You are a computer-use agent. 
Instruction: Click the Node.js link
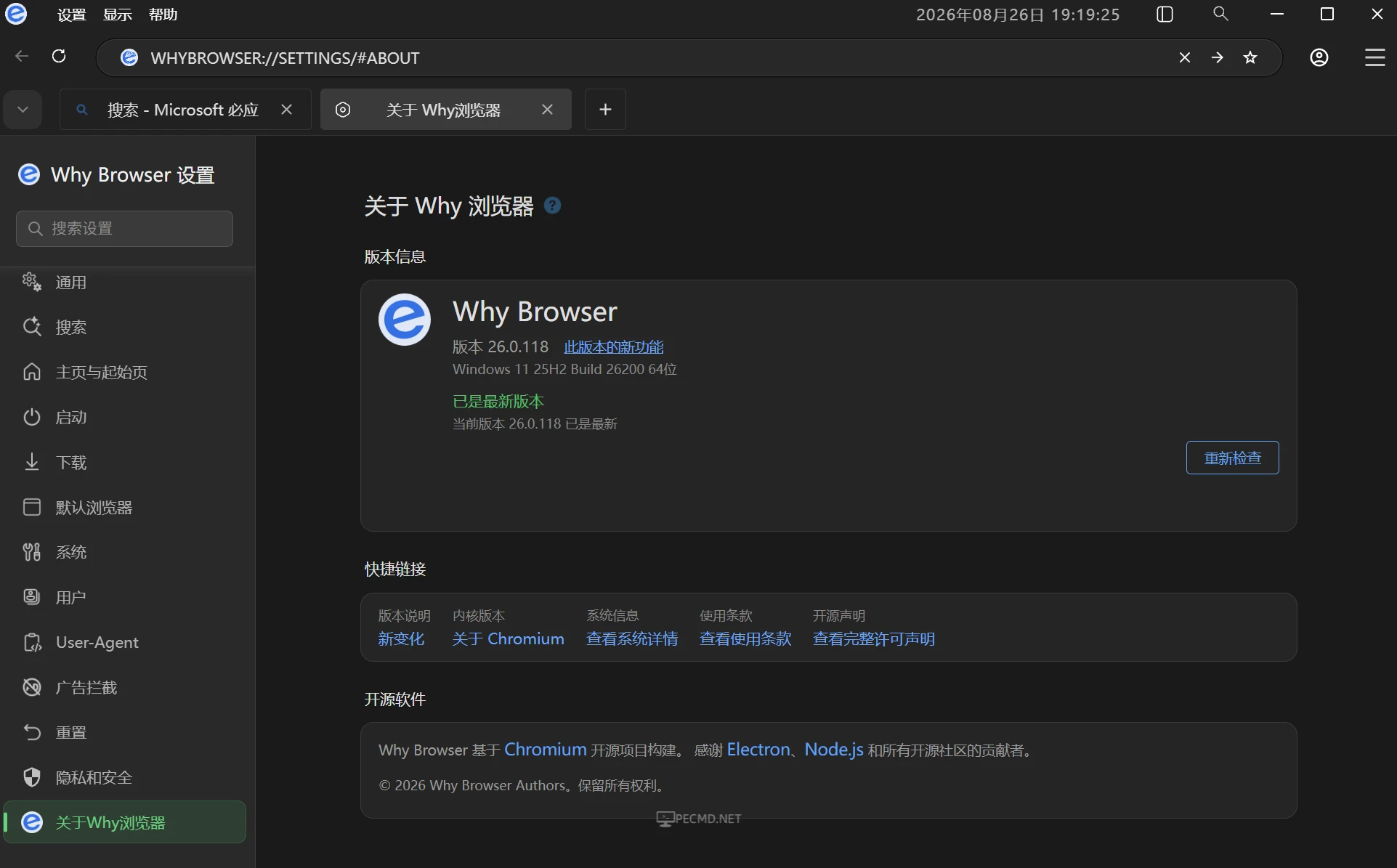click(834, 750)
